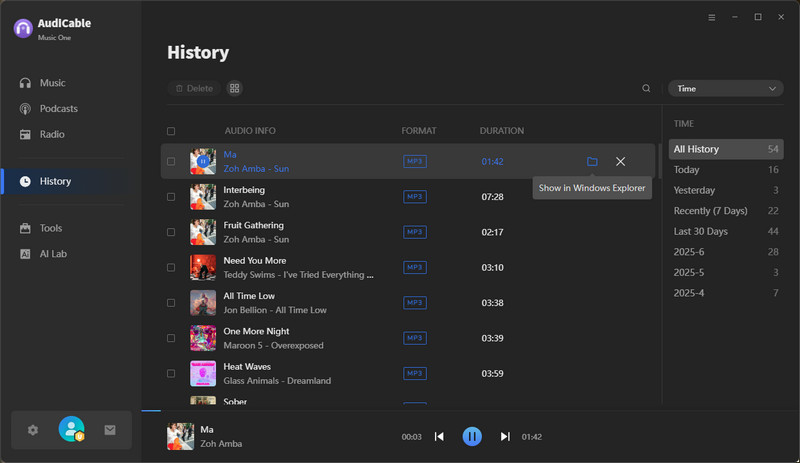Click the Delete button
This screenshot has height=463, width=800.
click(194, 88)
